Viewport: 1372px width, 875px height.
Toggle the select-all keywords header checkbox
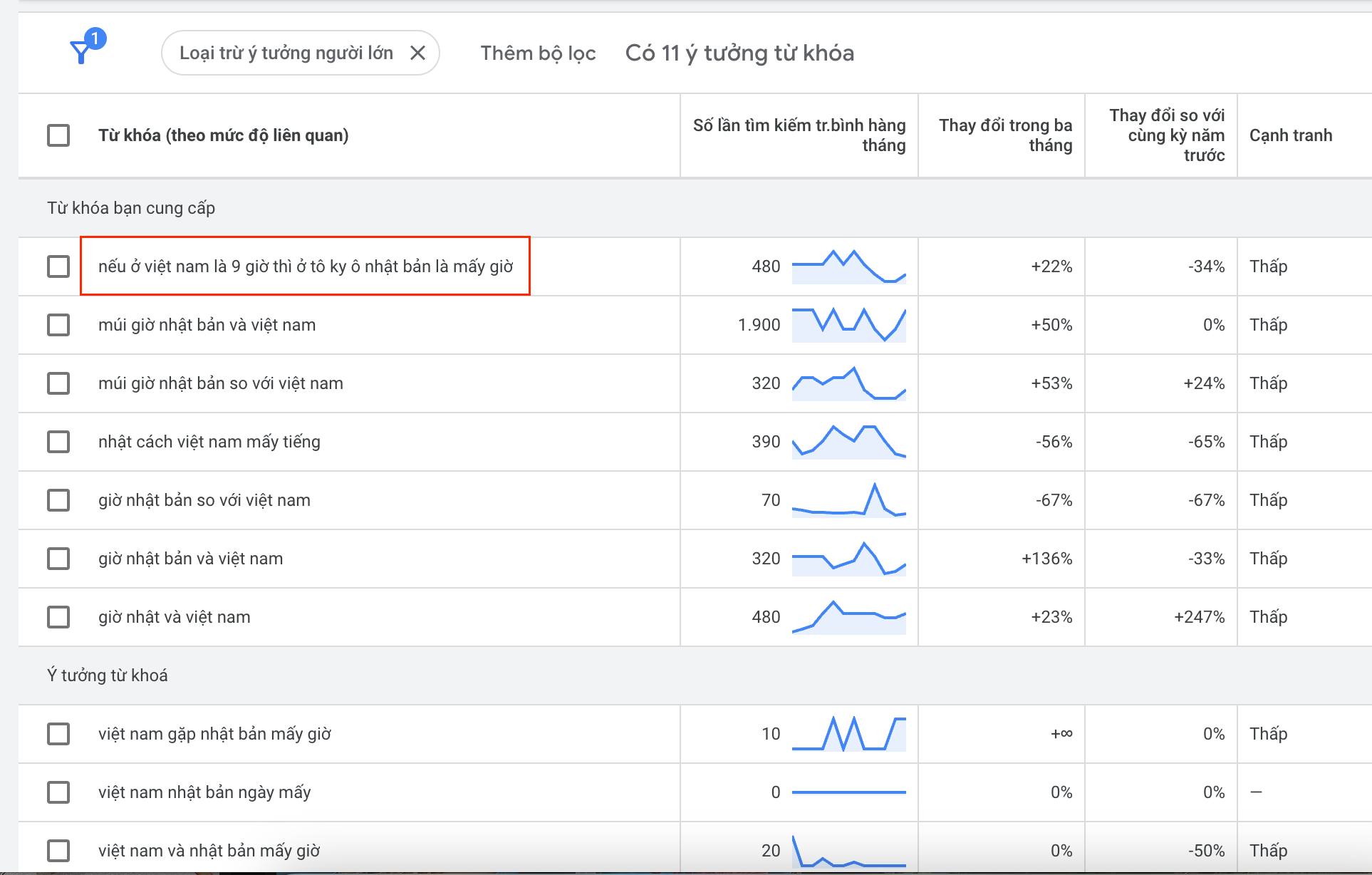(x=58, y=135)
